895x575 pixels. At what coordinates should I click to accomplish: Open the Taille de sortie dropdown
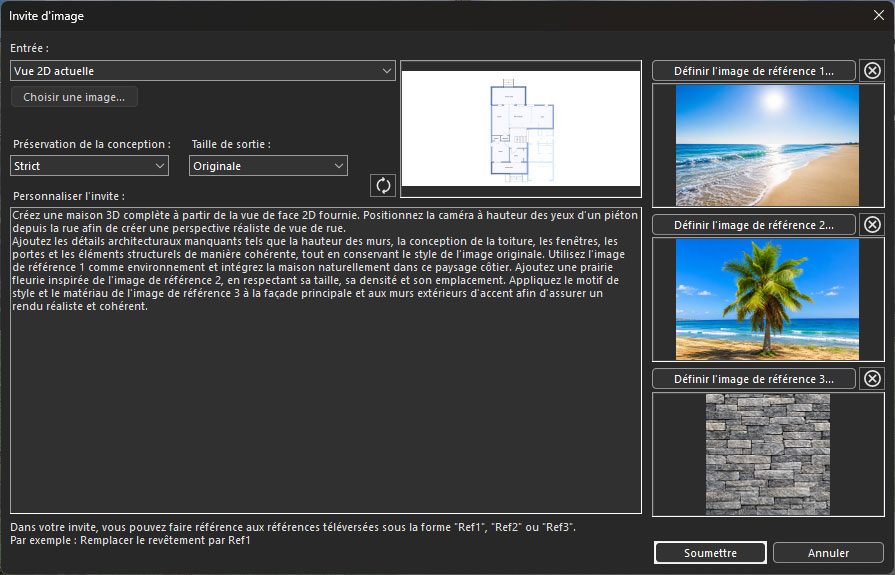268,166
